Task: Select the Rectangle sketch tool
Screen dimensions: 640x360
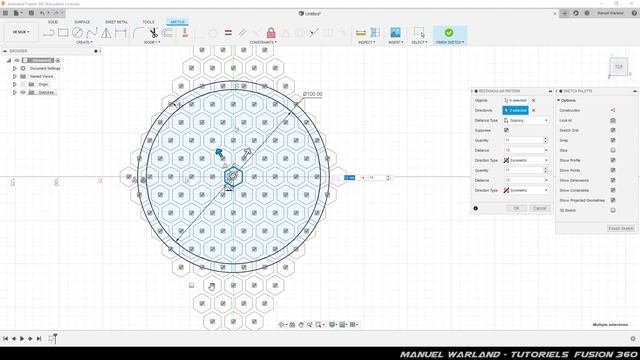Action: tap(63, 33)
